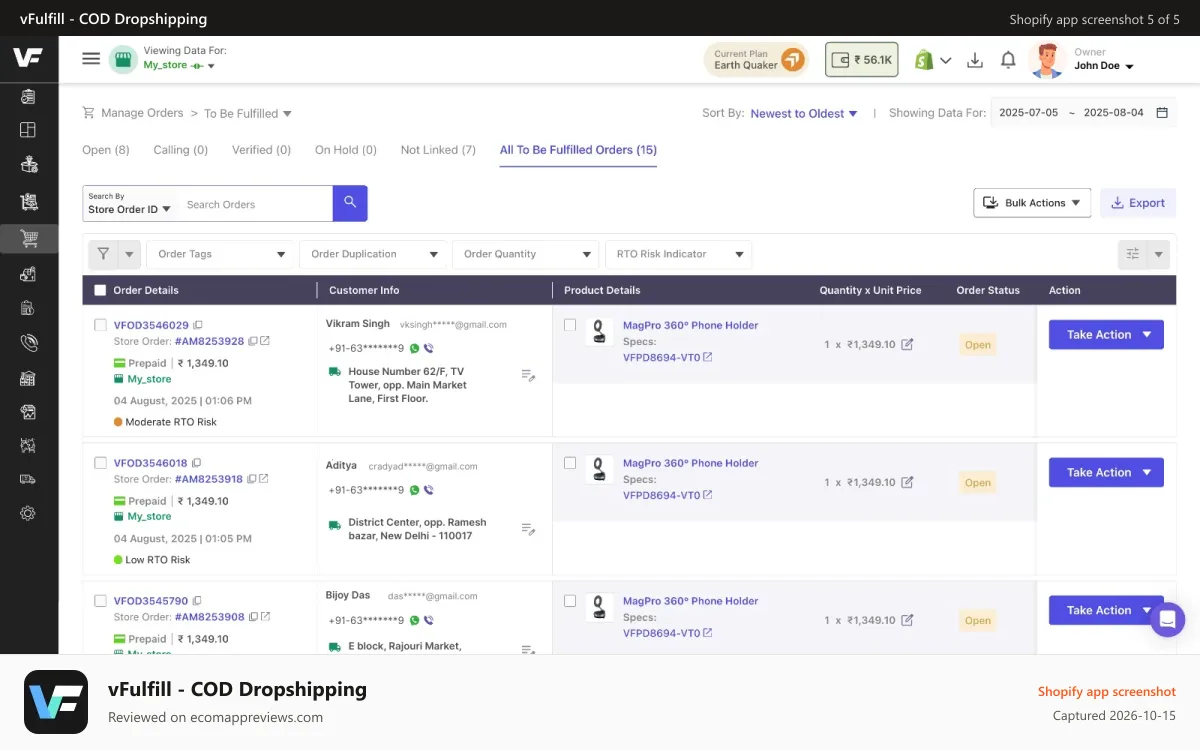Click start date 2025-07-05 field
The width and height of the screenshot is (1200, 750).
(1029, 113)
